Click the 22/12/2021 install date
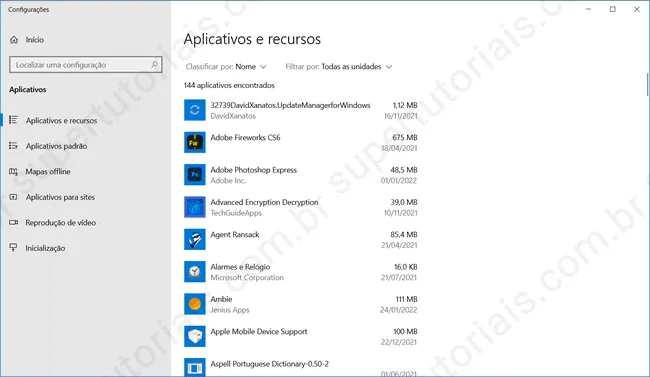 pos(399,342)
